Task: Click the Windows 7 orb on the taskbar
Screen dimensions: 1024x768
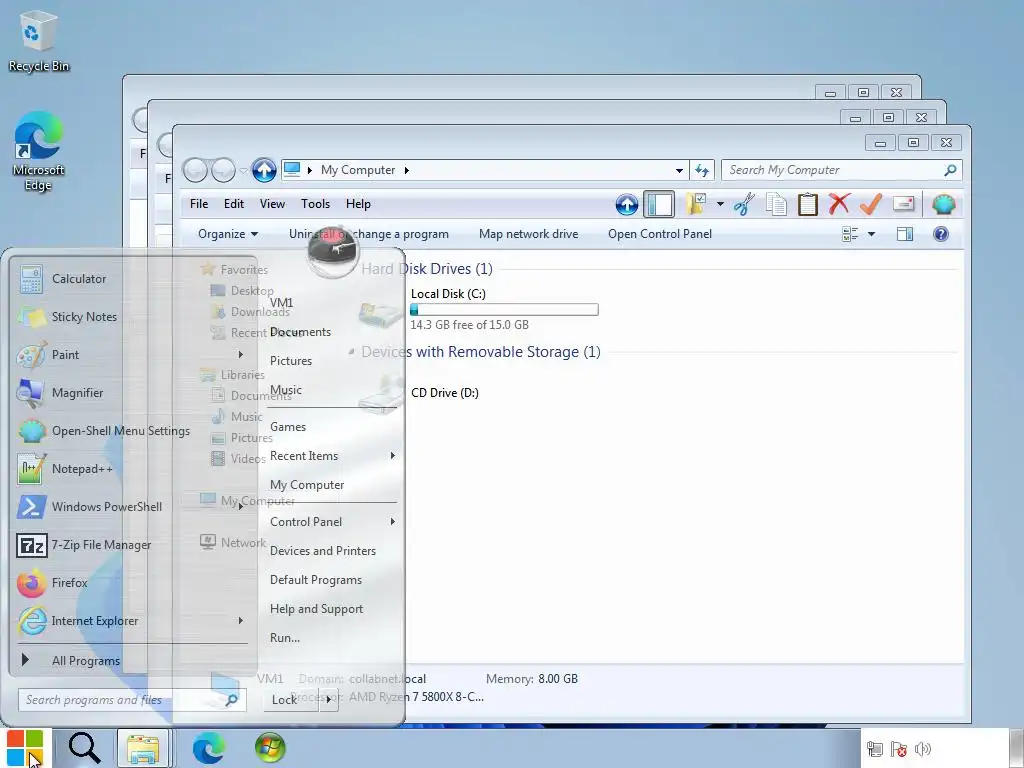Action: click(270, 748)
